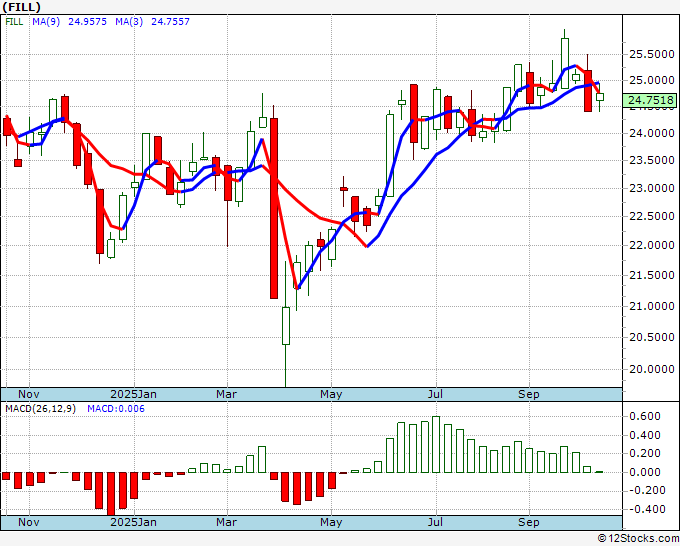This screenshot has width=680, height=546.
Task: Click the 0.000 MACD axis label
Action: (645, 472)
